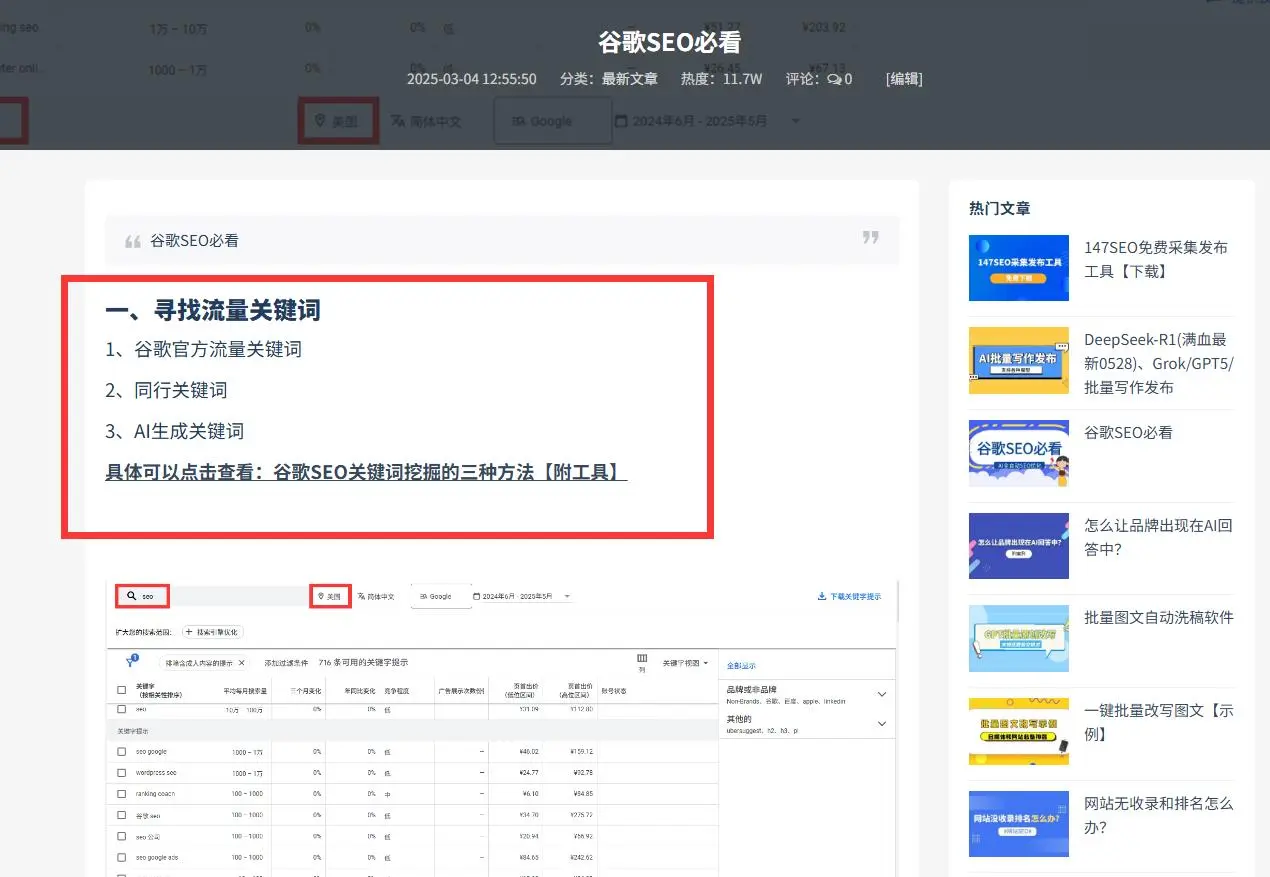Click the plus 搜索引擎优化 chip
Viewport: 1270px width, 877px height.
click(213, 632)
